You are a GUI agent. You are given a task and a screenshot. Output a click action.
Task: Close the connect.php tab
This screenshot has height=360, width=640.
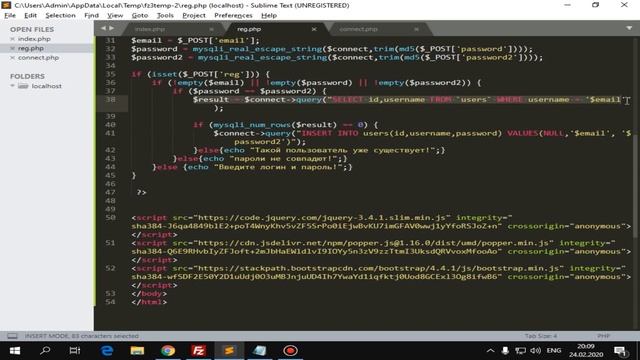click(x=416, y=29)
